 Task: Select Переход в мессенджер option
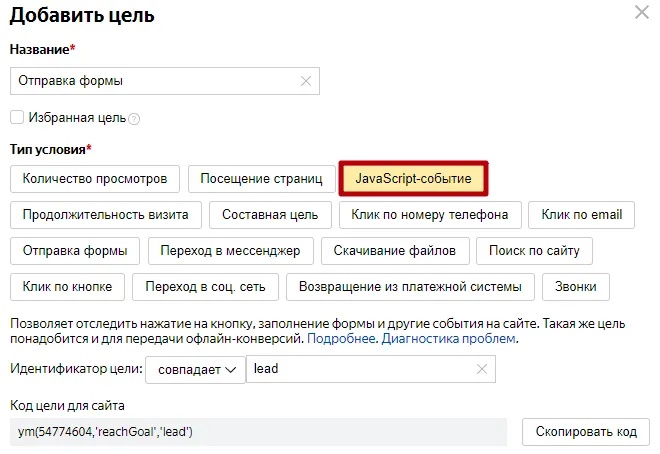pyautogui.click(x=231, y=250)
